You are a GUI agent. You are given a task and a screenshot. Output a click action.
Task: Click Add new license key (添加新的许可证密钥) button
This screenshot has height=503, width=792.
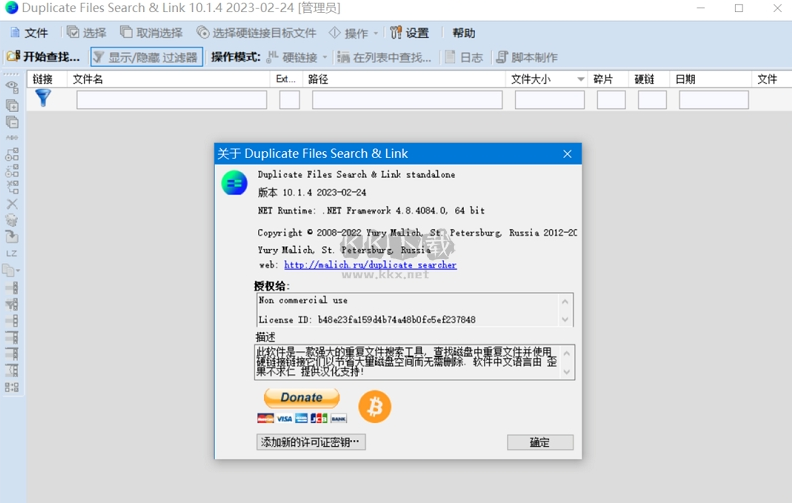coord(311,442)
